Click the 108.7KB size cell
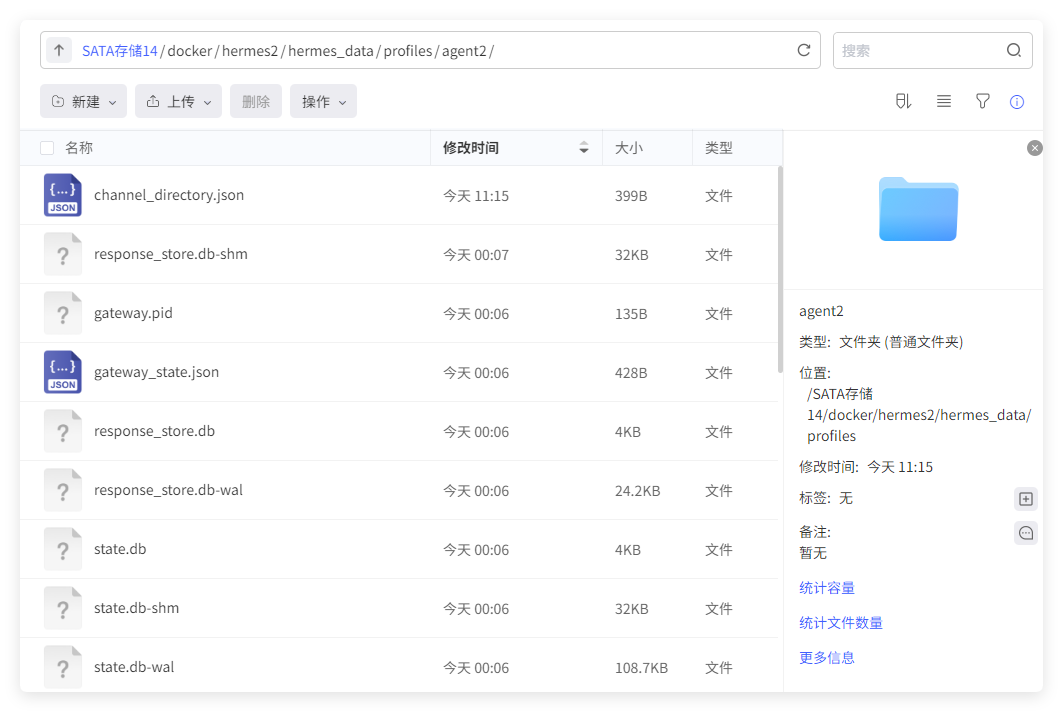The height and width of the screenshot is (712, 1063). (x=641, y=668)
